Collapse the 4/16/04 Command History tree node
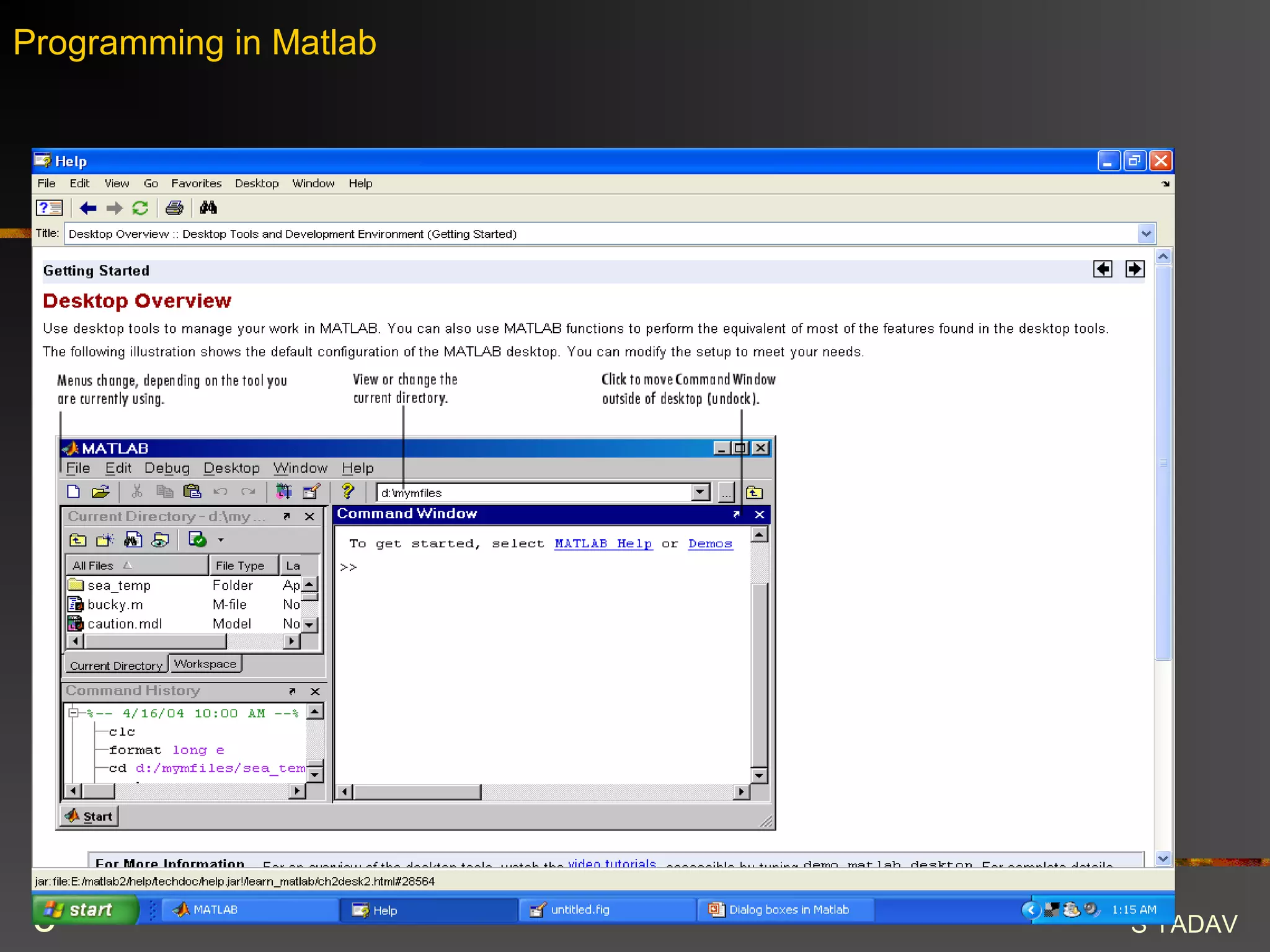The height and width of the screenshot is (952, 1270). (74, 713)
